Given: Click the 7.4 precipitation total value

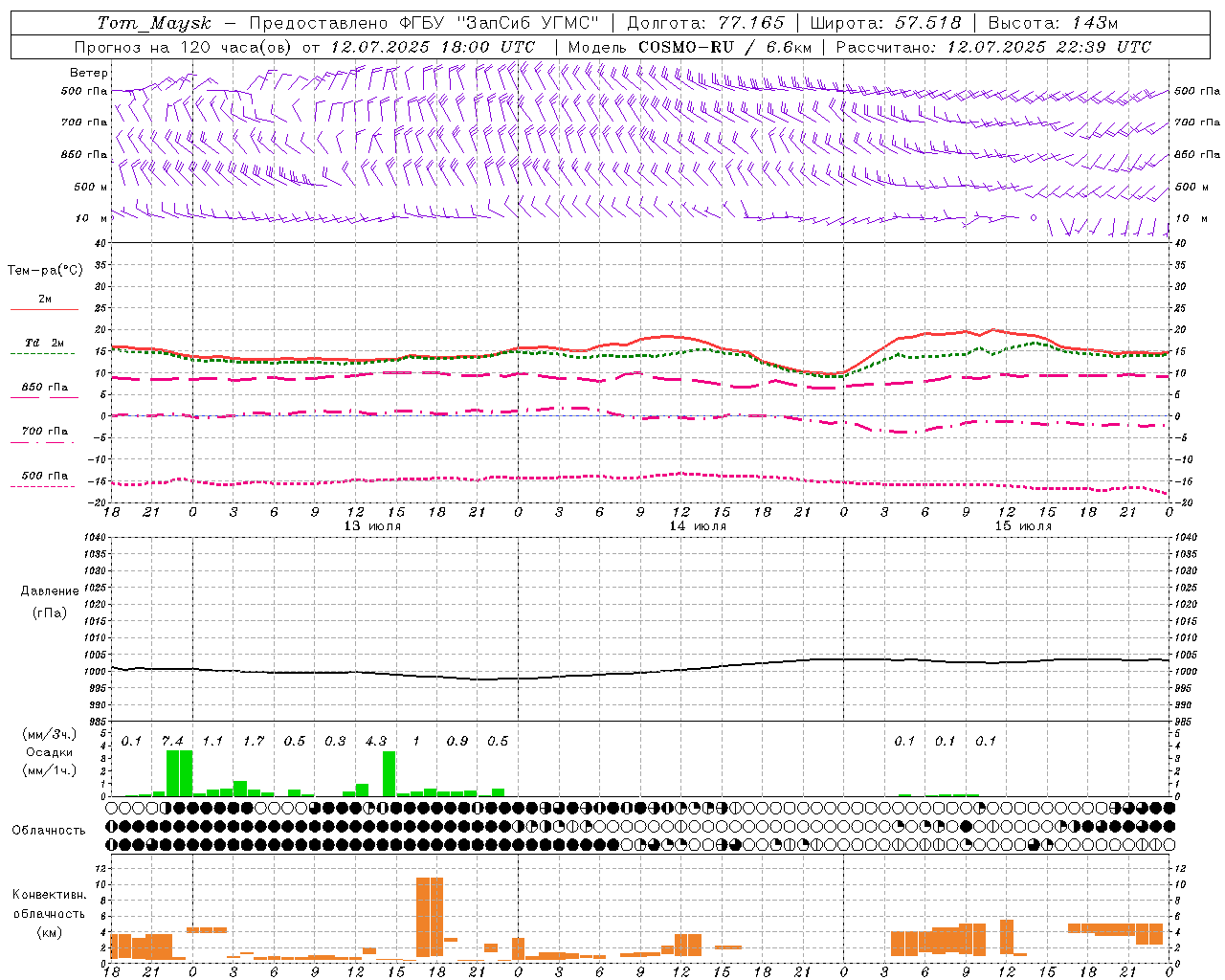Looking at the screenshot, I should [x=172, y=741].
